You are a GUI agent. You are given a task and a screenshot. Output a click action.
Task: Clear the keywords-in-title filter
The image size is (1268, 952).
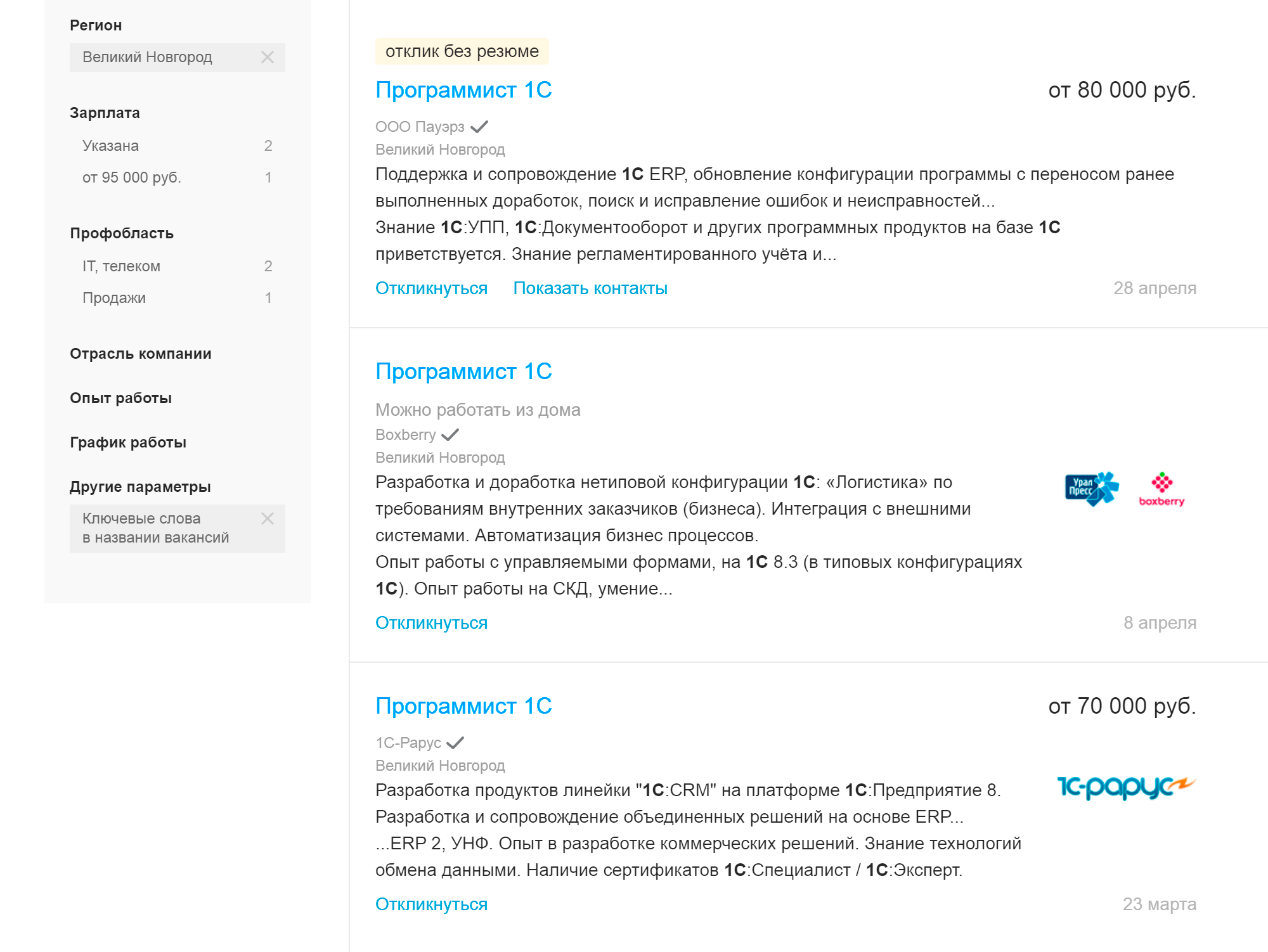tap(268, 518)
